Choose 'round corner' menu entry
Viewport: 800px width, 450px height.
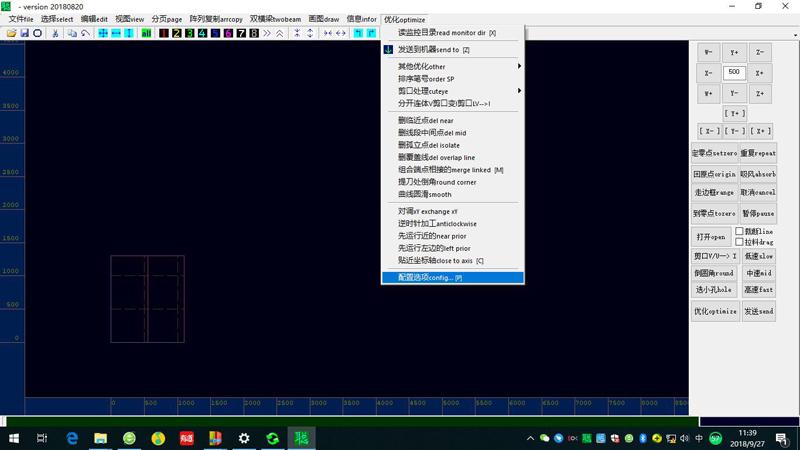click(453, 182)
